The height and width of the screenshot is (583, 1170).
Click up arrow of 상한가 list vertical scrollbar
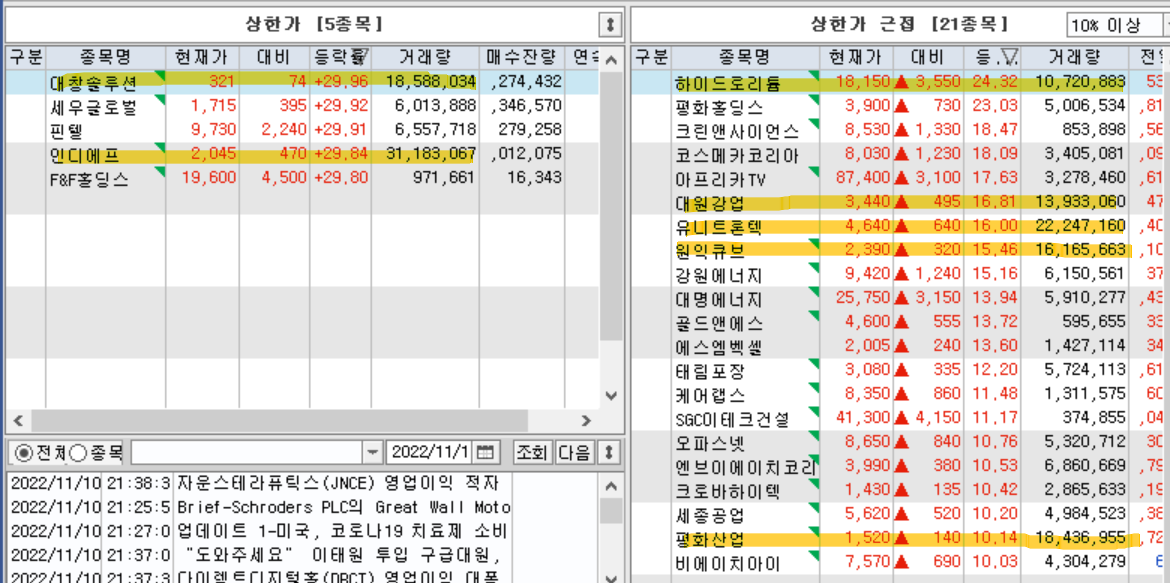point(611,60)
